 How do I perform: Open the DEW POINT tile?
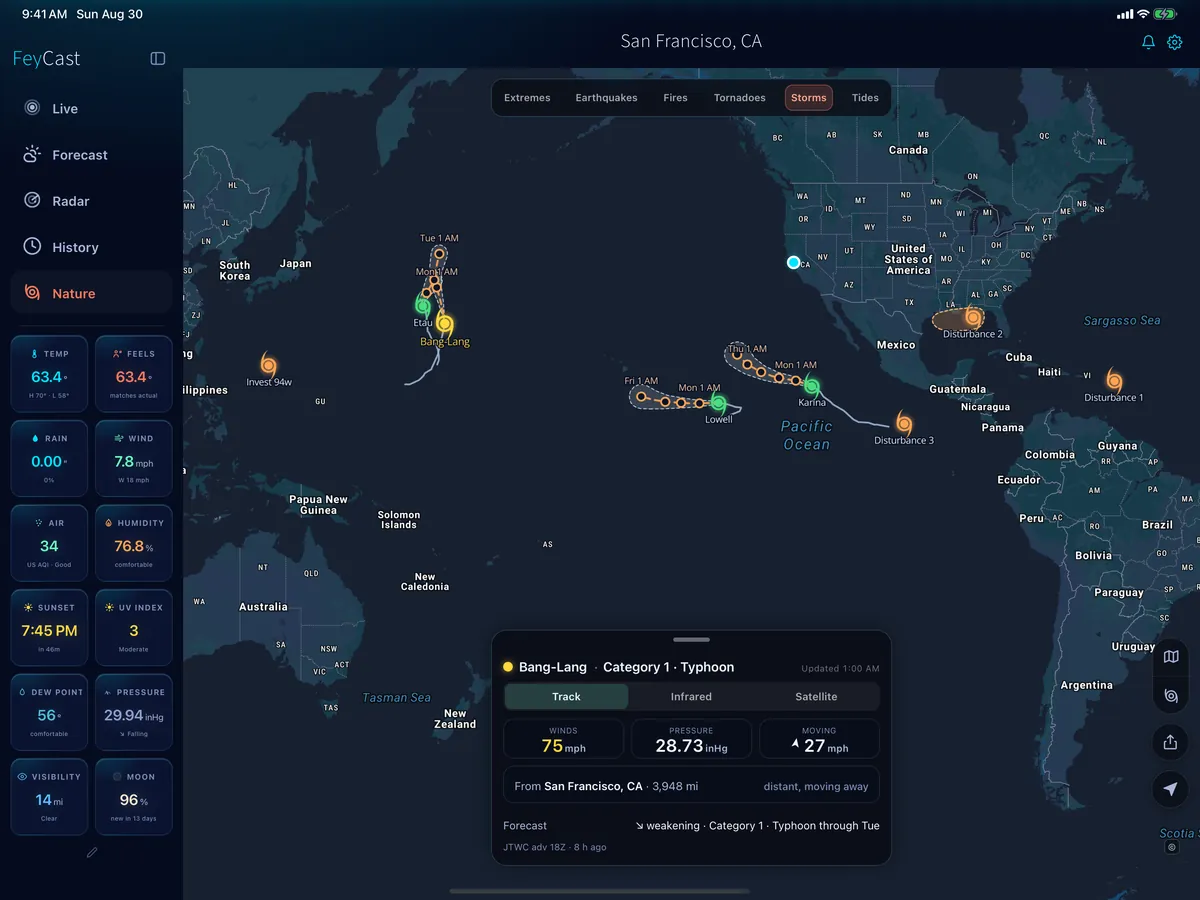49,712
